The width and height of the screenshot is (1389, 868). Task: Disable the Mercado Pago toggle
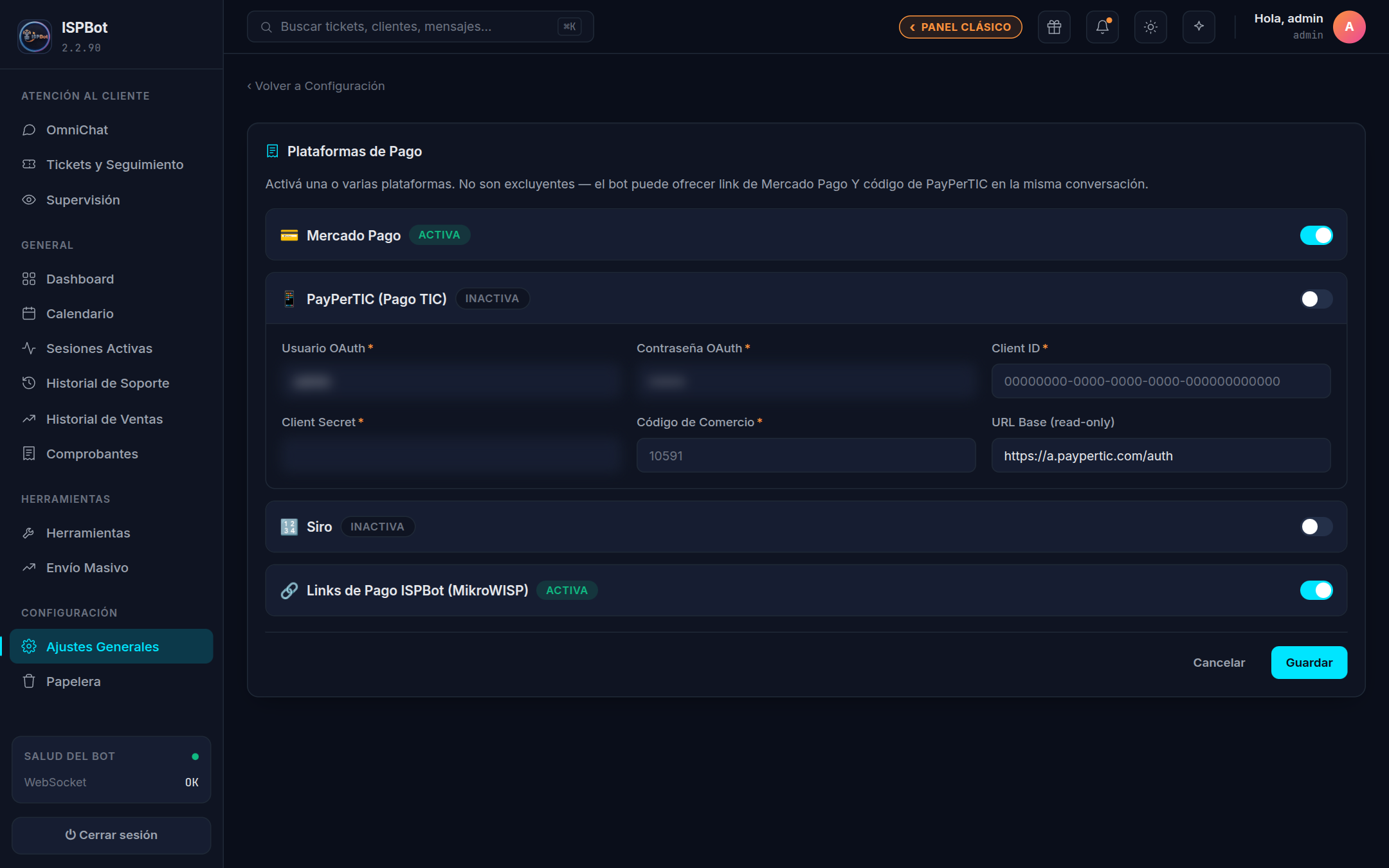(1316, 235)
